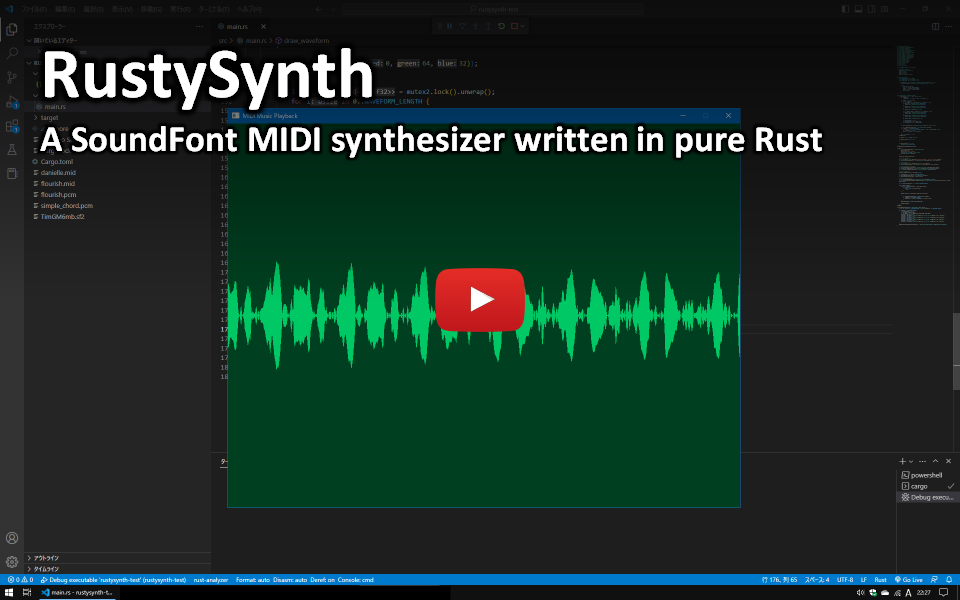960x600 pixels.
Task: Collapse the 開いているエディター section
Action: point(53,40)
